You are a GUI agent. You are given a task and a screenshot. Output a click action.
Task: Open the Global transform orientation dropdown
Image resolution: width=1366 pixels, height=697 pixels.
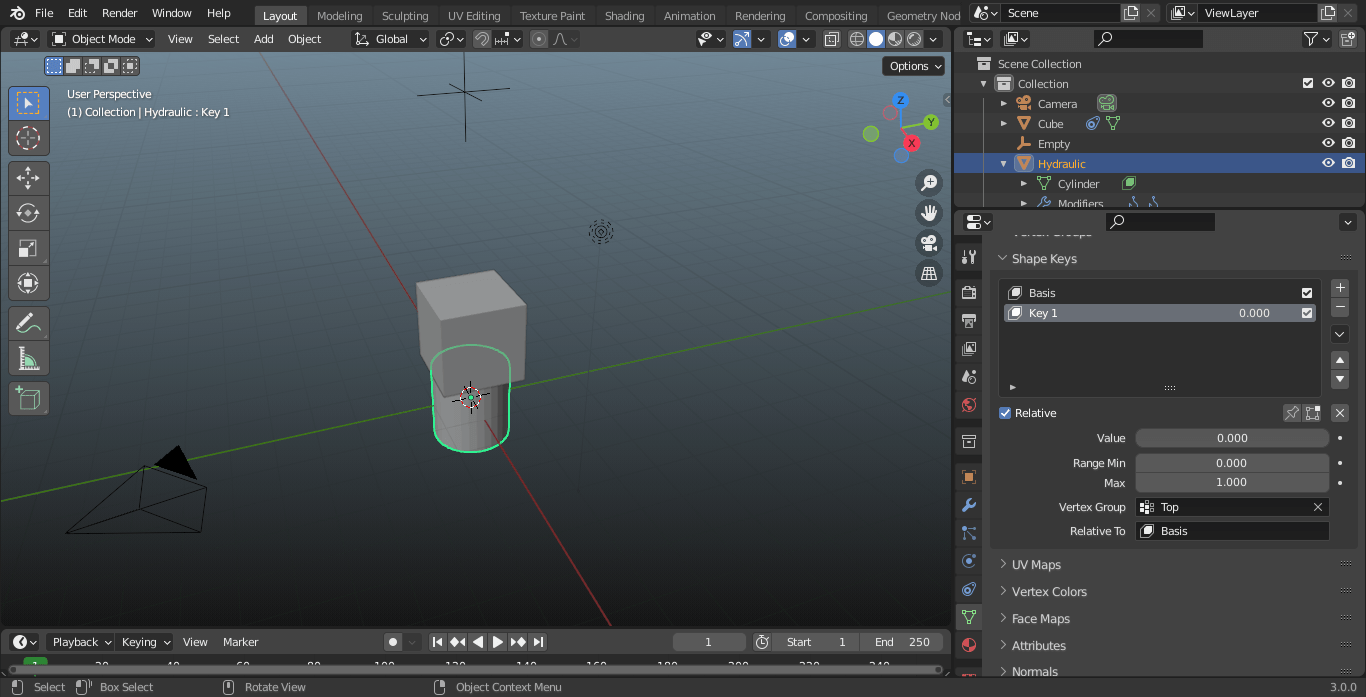(389, 38)
